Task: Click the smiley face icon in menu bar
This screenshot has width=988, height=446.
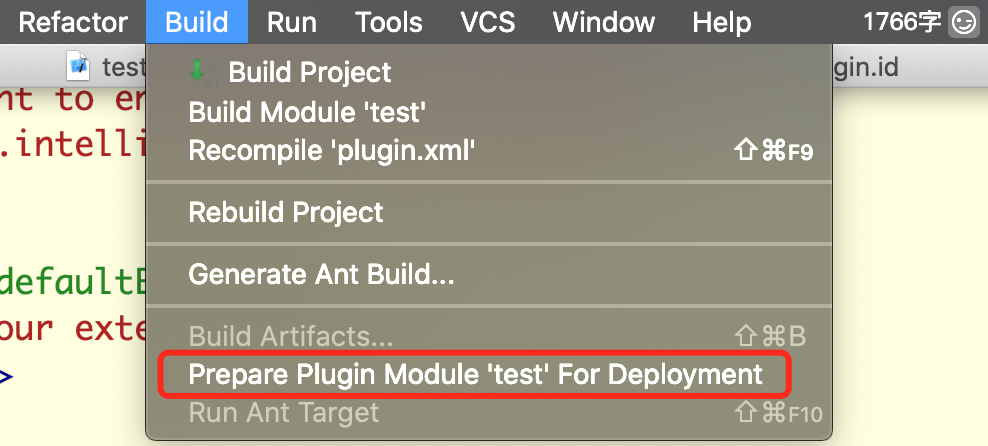Action: tap(964, 24)
